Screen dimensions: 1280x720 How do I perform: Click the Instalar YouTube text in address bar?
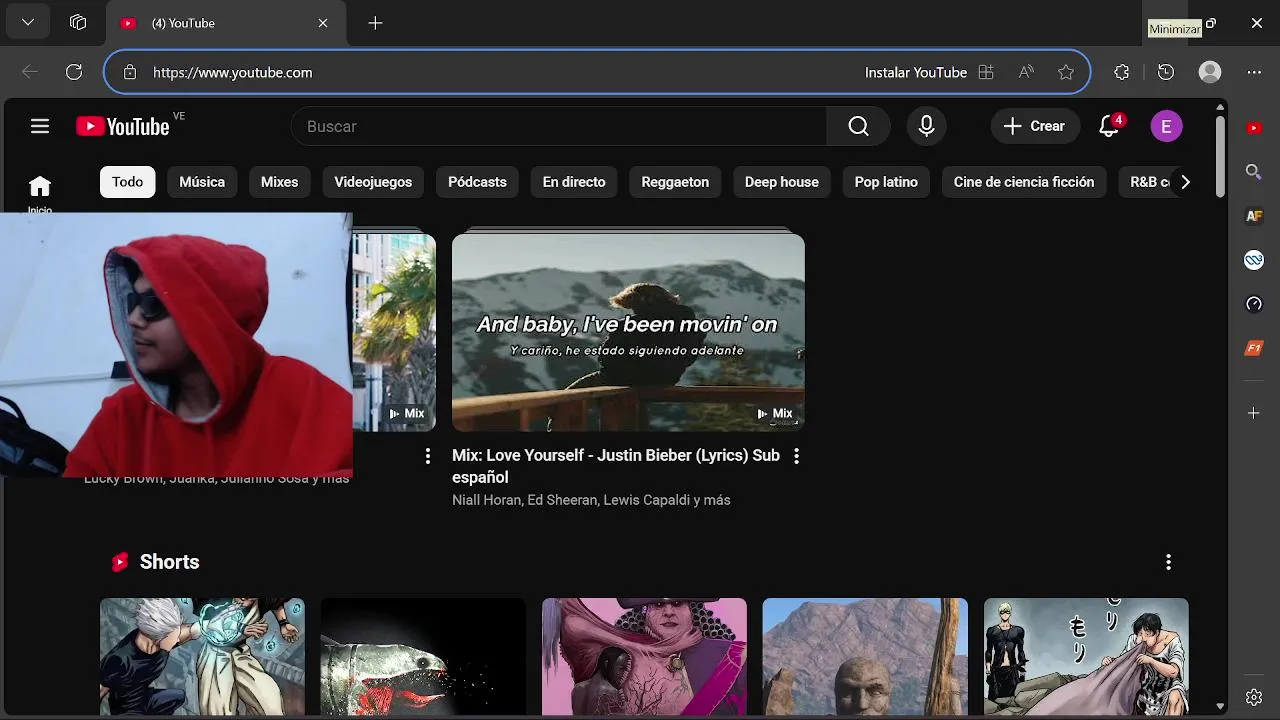click(916, 72)
